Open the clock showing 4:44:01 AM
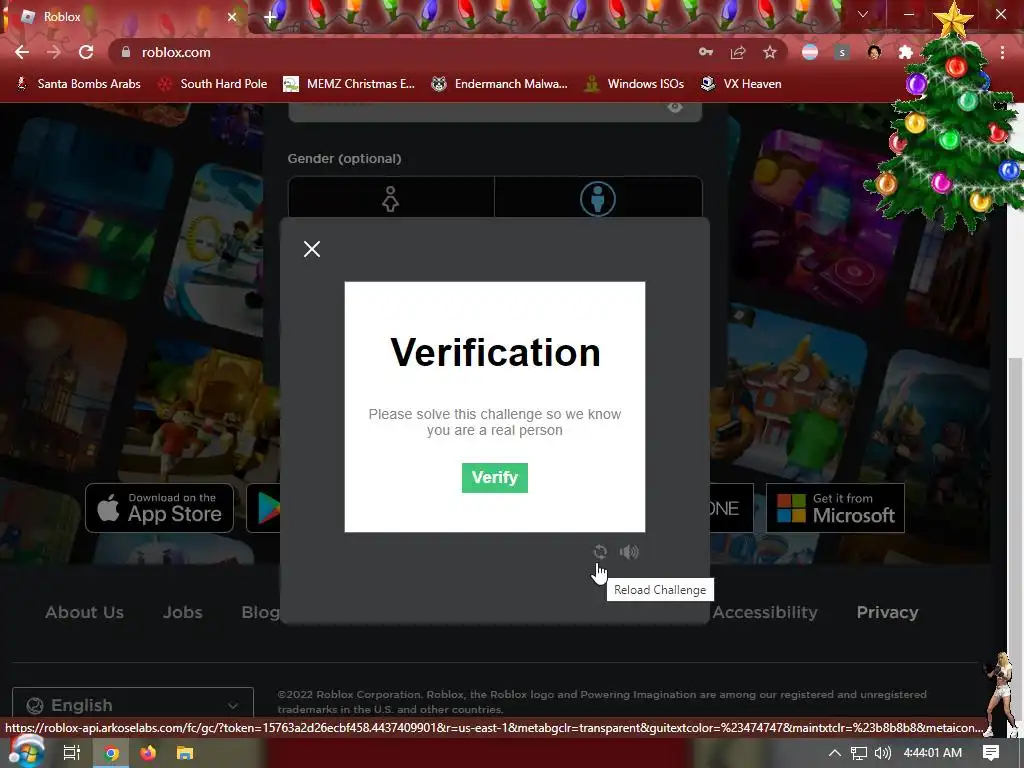 [933, 753]
